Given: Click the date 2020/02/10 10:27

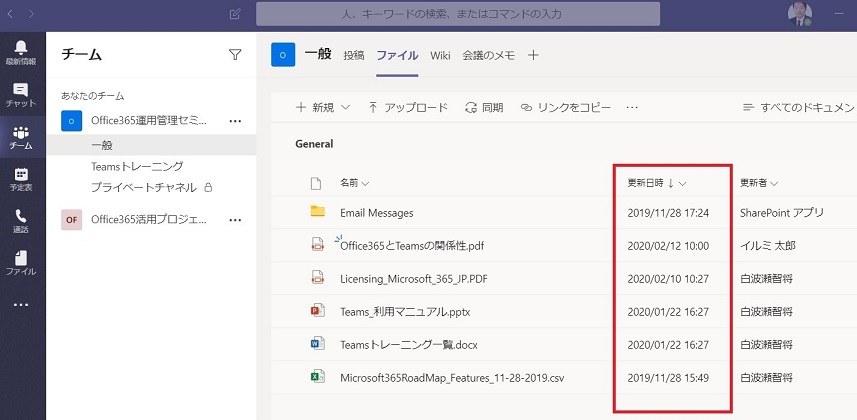Looking at the screenshot, I should pyautogui.click(x=668, y=279).
